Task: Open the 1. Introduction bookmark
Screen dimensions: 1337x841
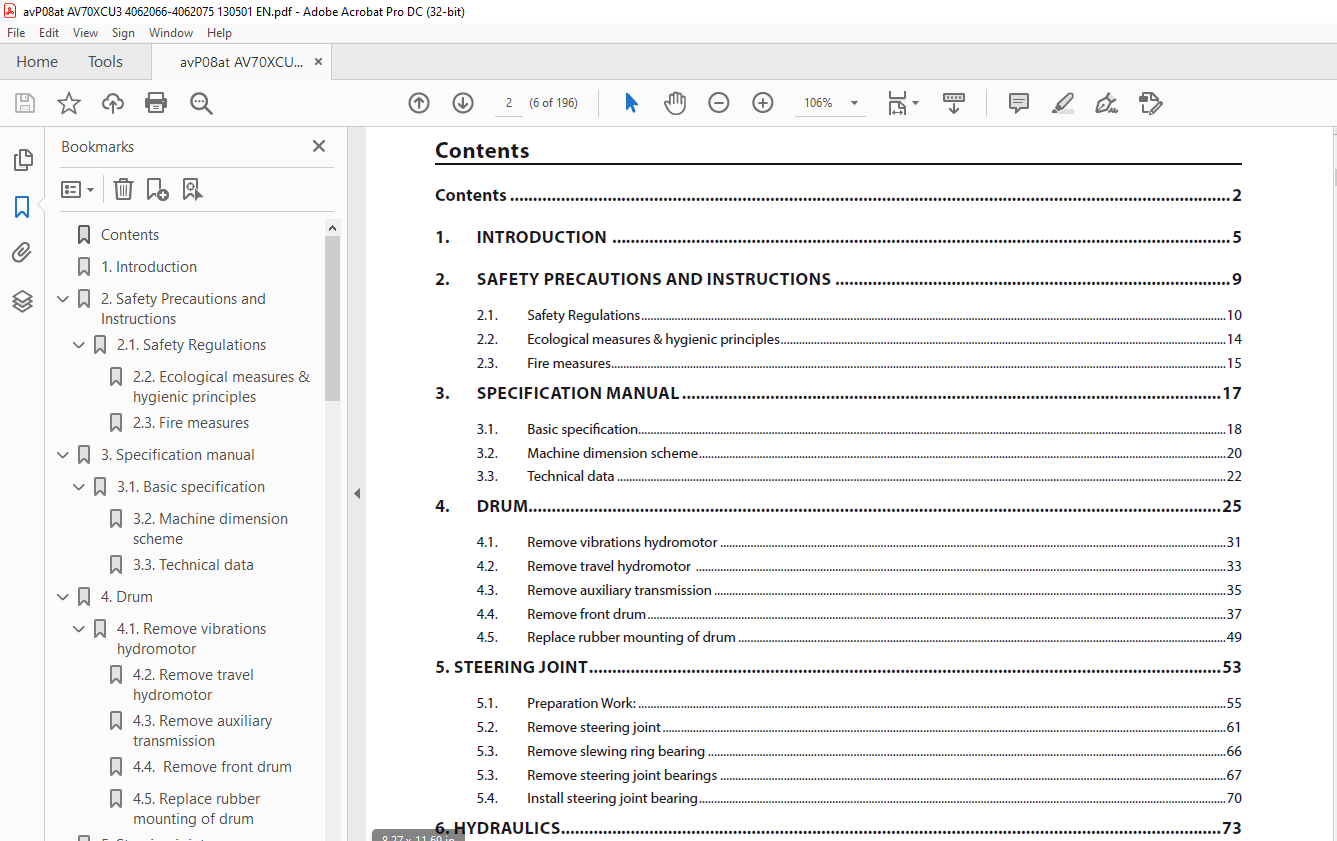Action: click(x=149, y=267)
